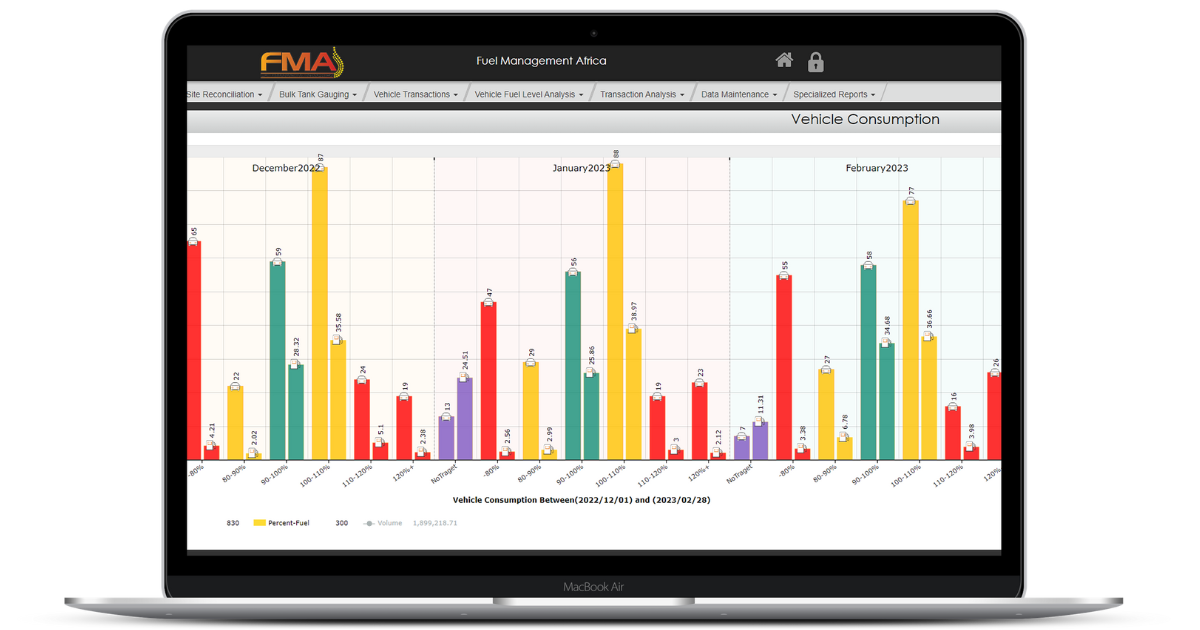Open the Specialized Reports dropdown
The image size is (1200, 630).
tap(835, 92)
